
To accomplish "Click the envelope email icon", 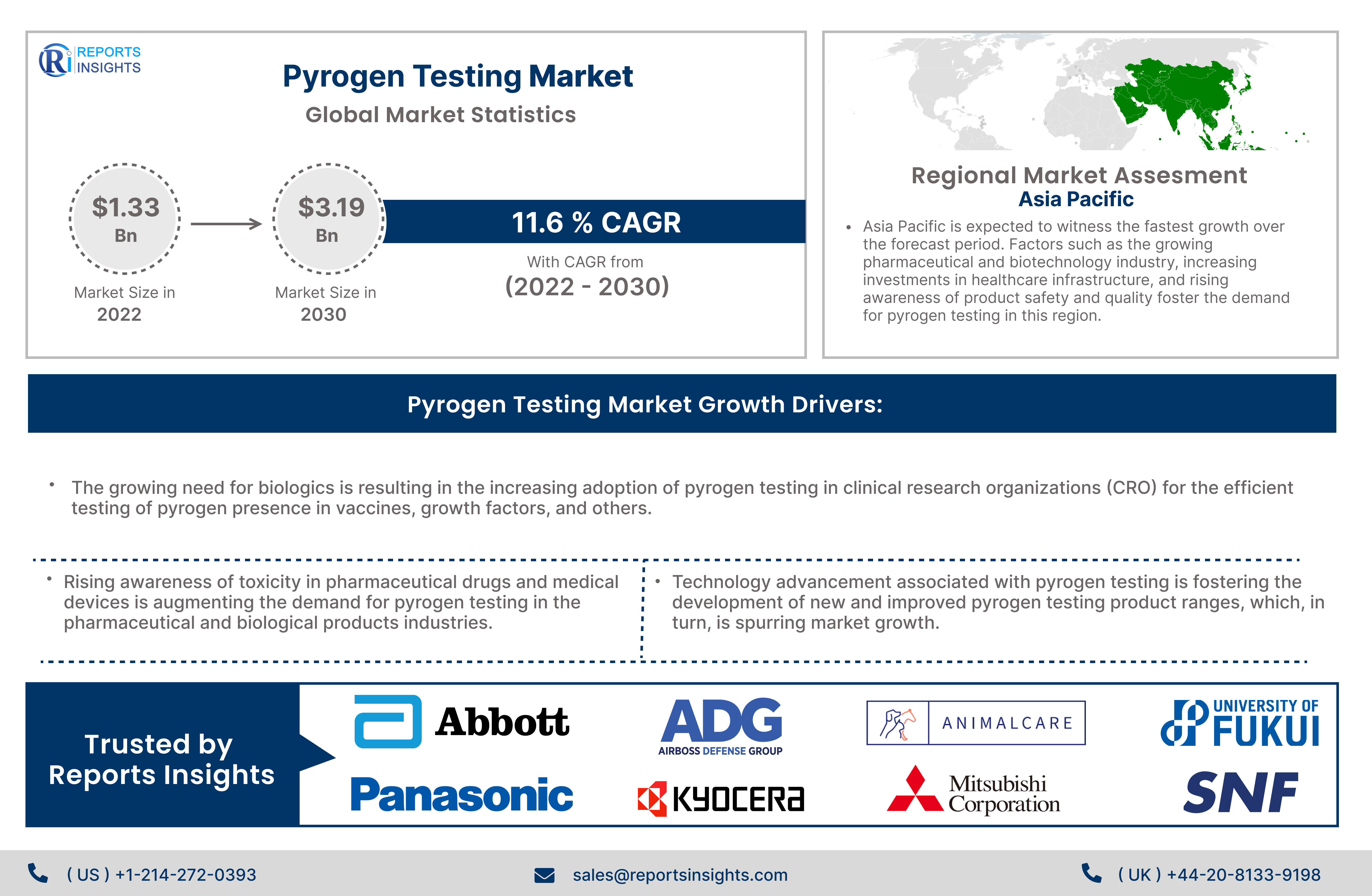I will pyautogui.click(x=544, y=875).
